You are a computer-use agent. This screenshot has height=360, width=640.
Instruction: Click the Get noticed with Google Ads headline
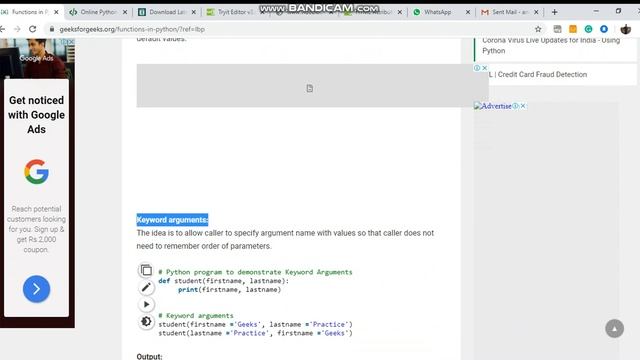(36, 115)
